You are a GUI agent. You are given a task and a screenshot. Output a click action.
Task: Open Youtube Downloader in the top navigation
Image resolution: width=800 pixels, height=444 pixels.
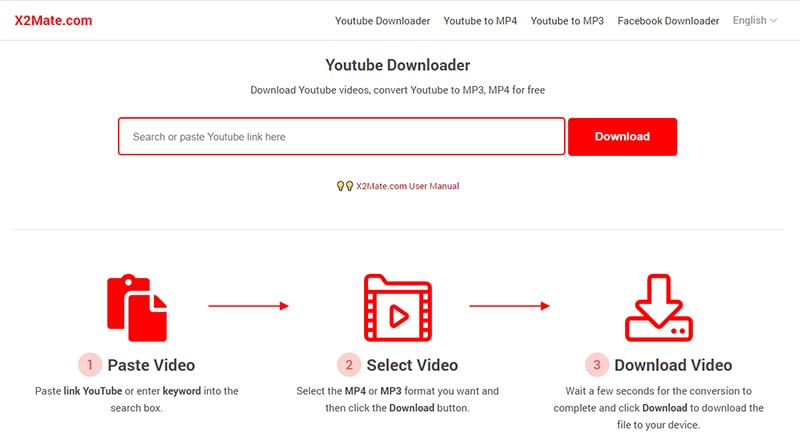pyautogui.click(x=382, y=21)
